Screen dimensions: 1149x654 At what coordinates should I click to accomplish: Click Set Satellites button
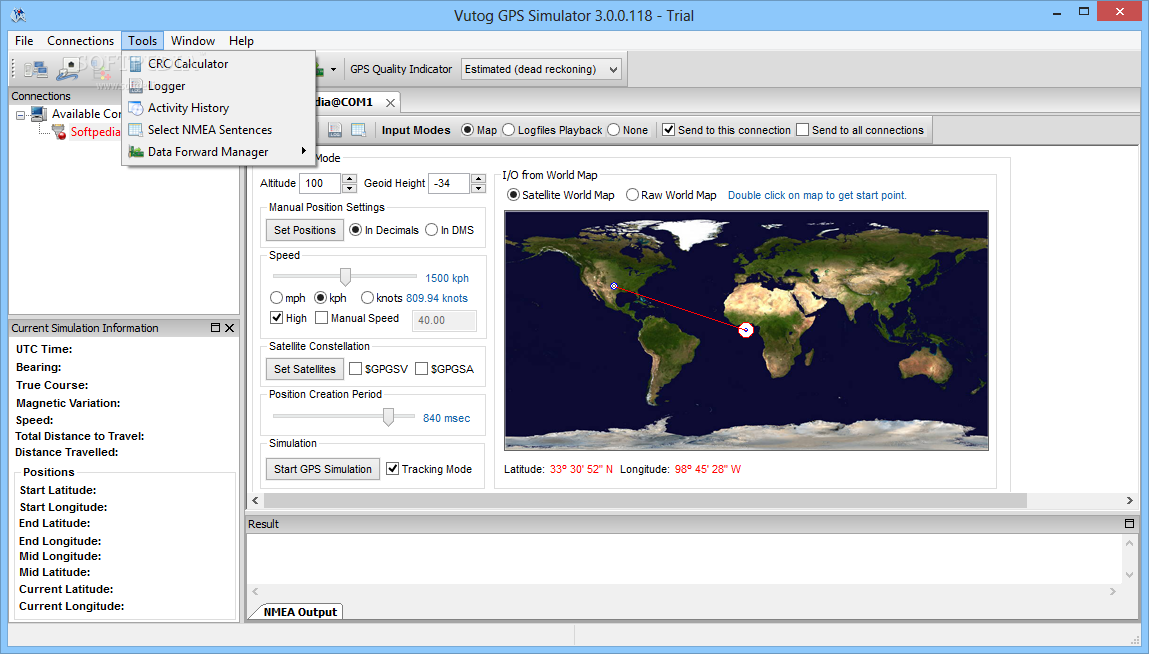(305, 369)
